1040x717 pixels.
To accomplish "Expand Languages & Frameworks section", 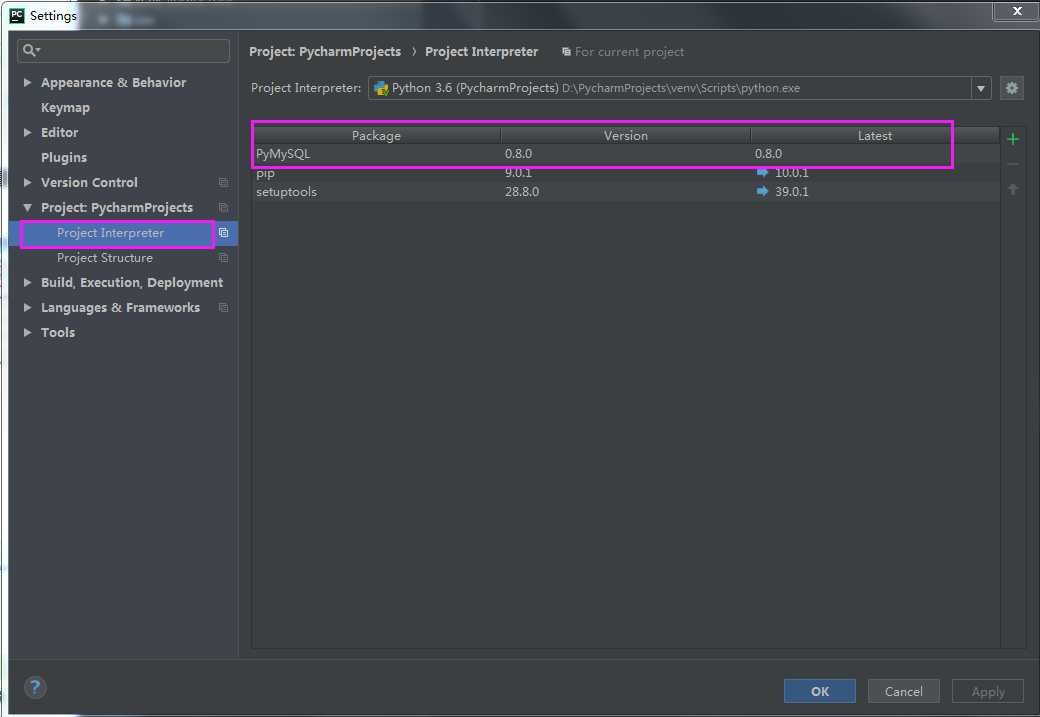I will [x=27, y=308].
